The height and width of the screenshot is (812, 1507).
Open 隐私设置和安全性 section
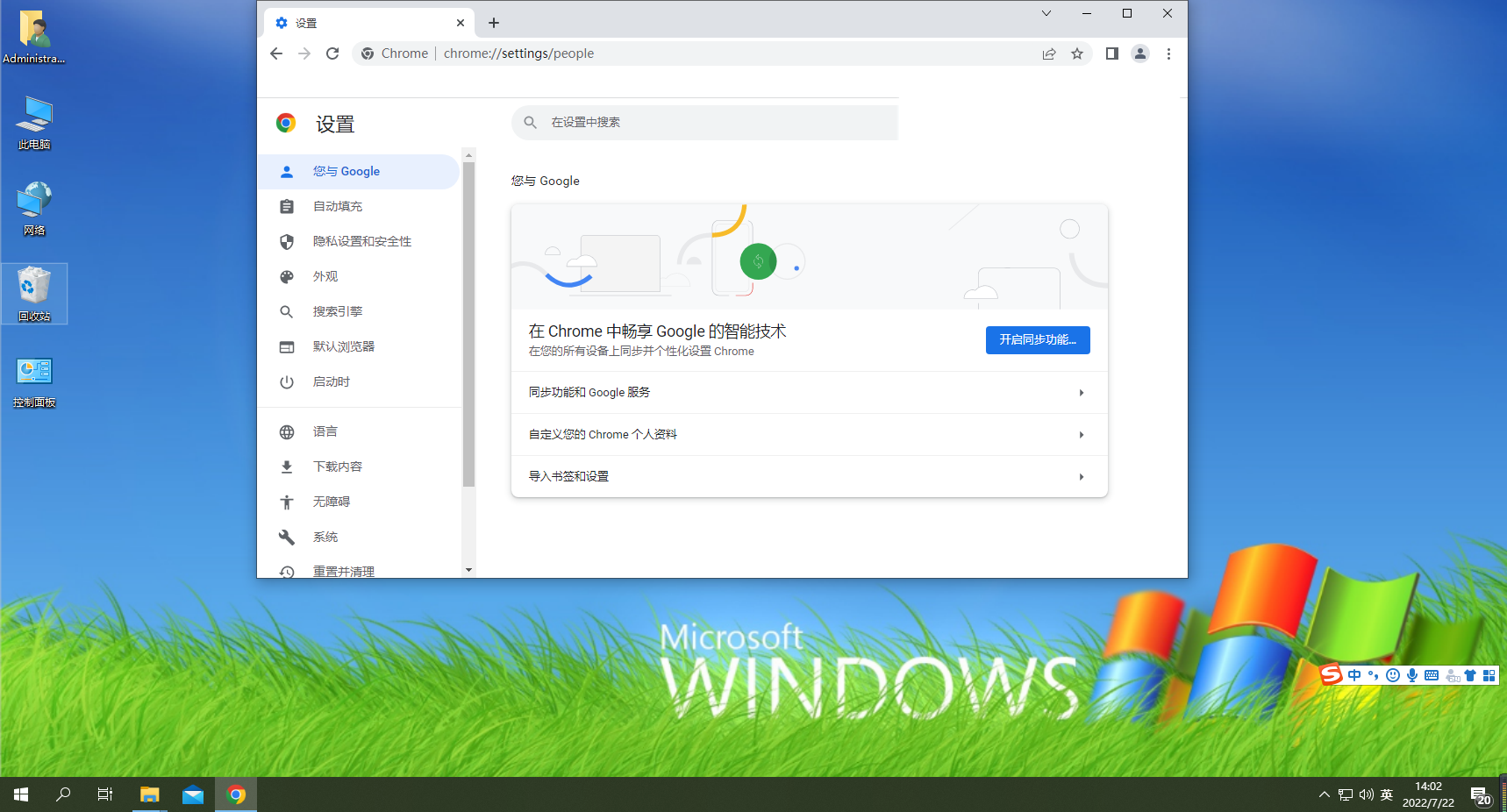pyautogui.click(x=358, y=242)
